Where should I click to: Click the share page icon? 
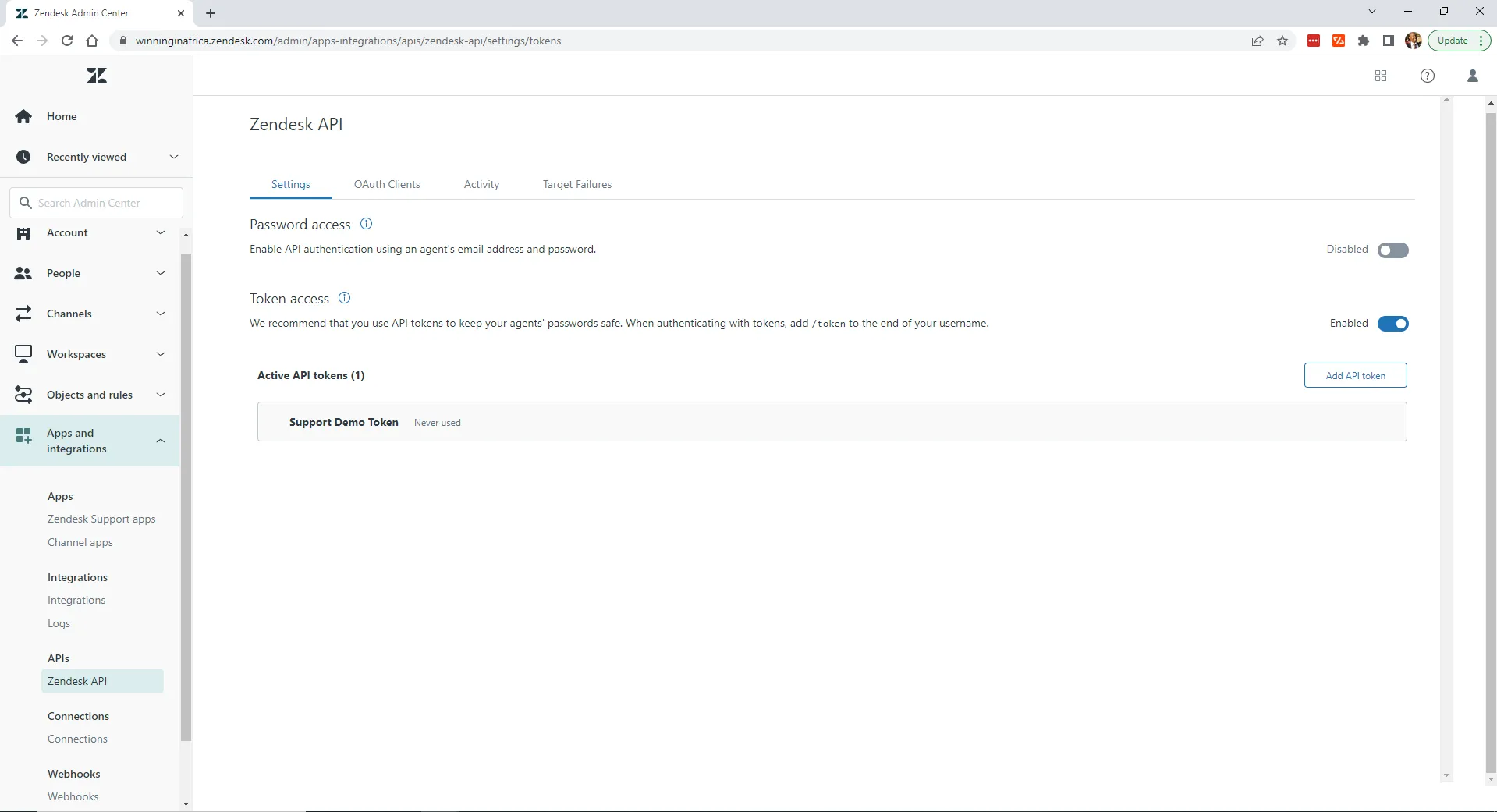coord(1258,41)
